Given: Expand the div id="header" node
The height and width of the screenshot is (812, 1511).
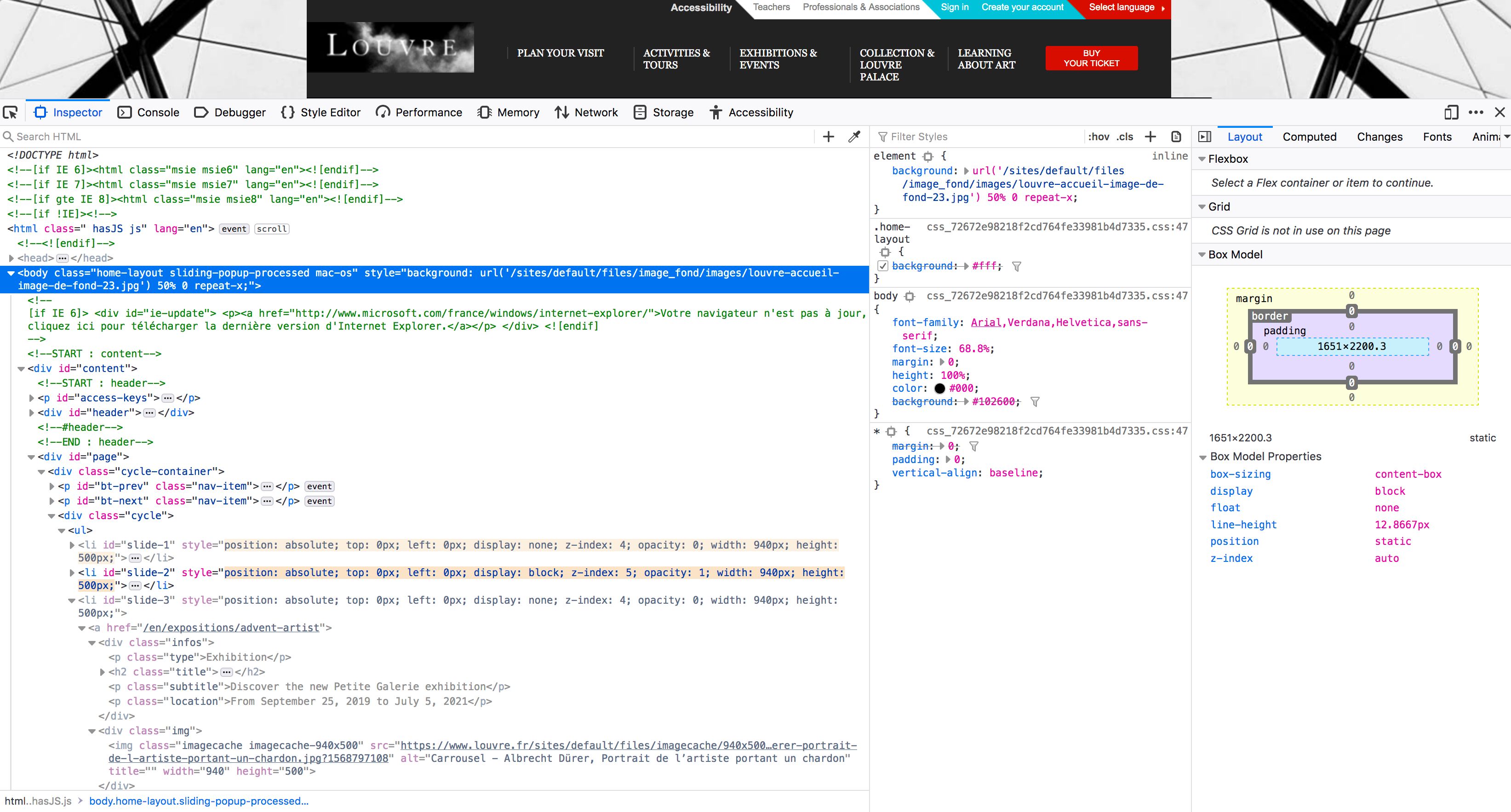Looking at the screenshot, I should tap(32, 413).
